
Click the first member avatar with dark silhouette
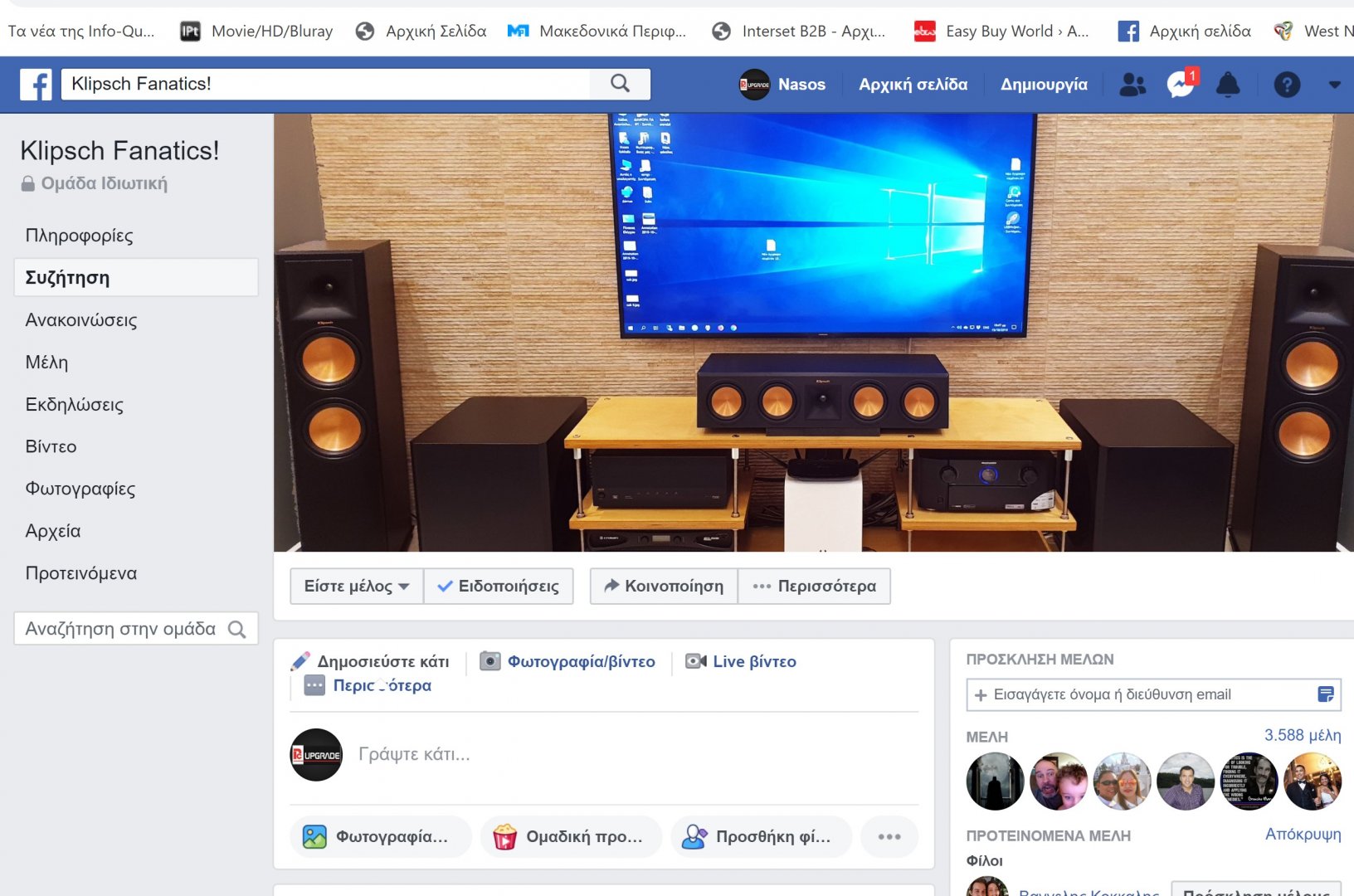pos(995,782)
